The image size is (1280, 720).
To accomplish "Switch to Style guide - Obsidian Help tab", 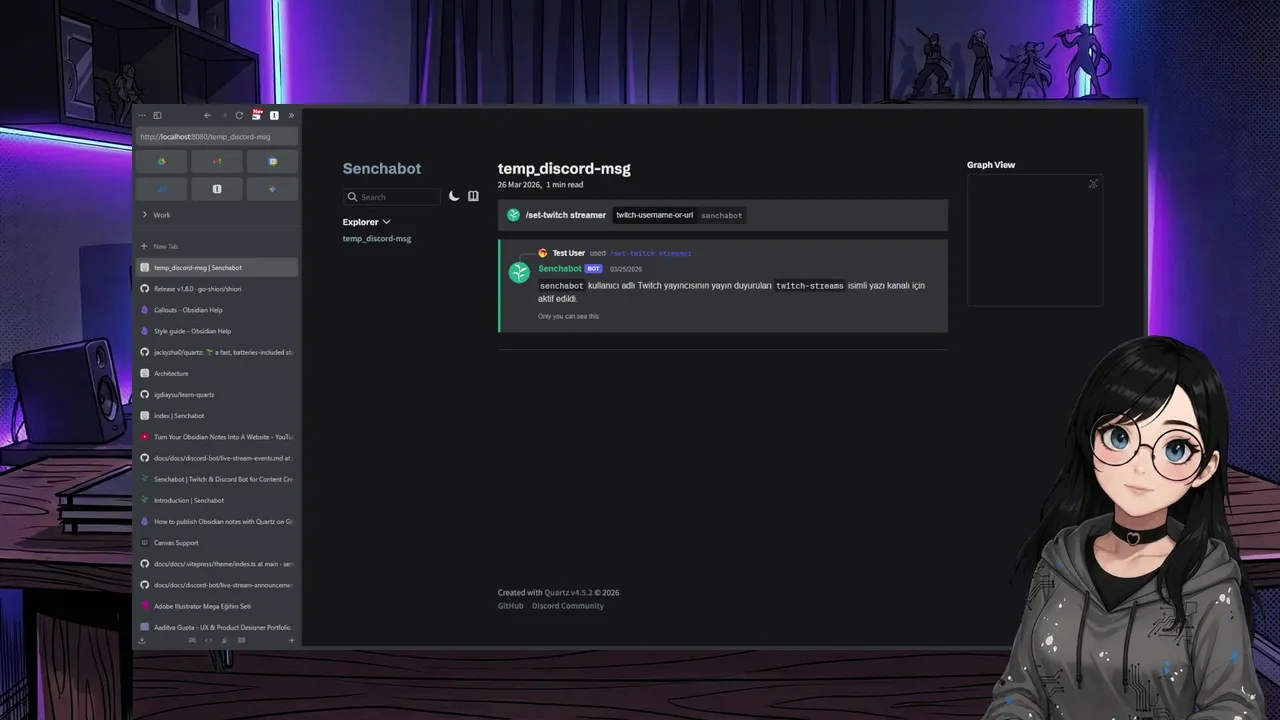I will coord(217,331).
